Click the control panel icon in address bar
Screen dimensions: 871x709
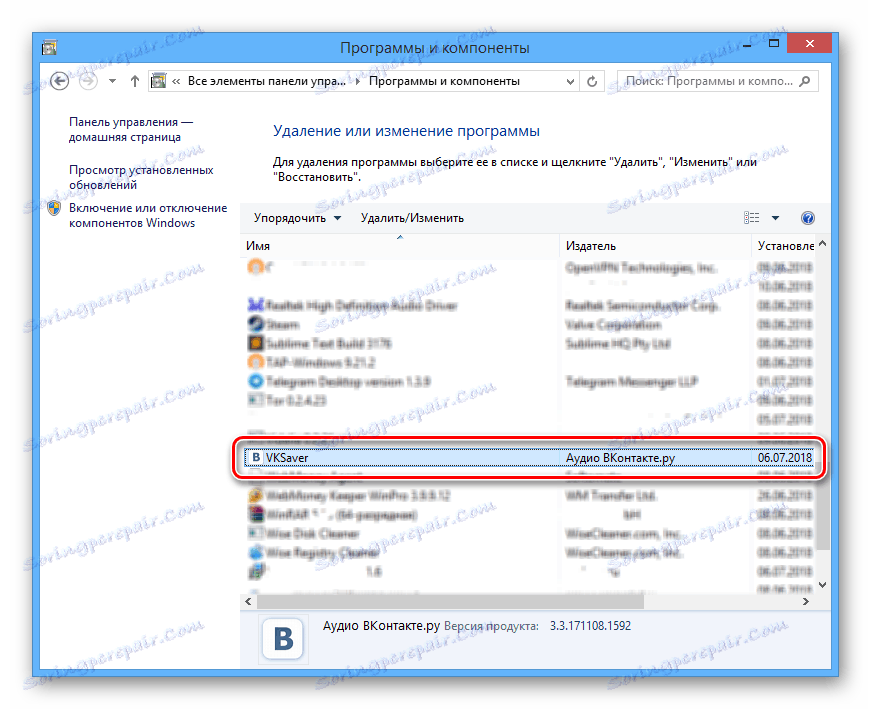(159, 81)
